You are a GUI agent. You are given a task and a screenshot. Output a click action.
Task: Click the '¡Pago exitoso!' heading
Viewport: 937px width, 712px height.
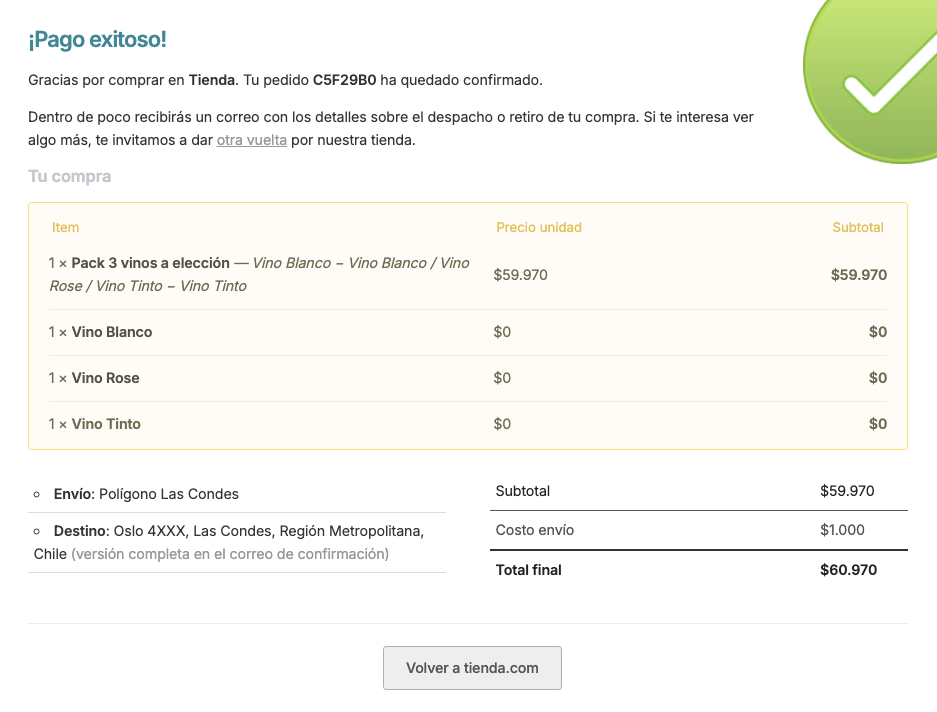pyautogui.click(x=97, y=39)
